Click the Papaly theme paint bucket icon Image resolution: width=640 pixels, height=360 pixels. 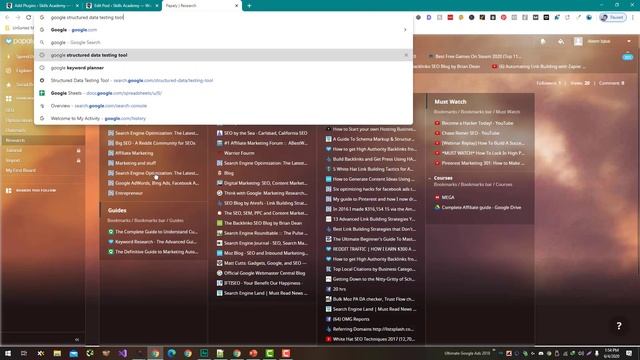[x=561, y=41]
